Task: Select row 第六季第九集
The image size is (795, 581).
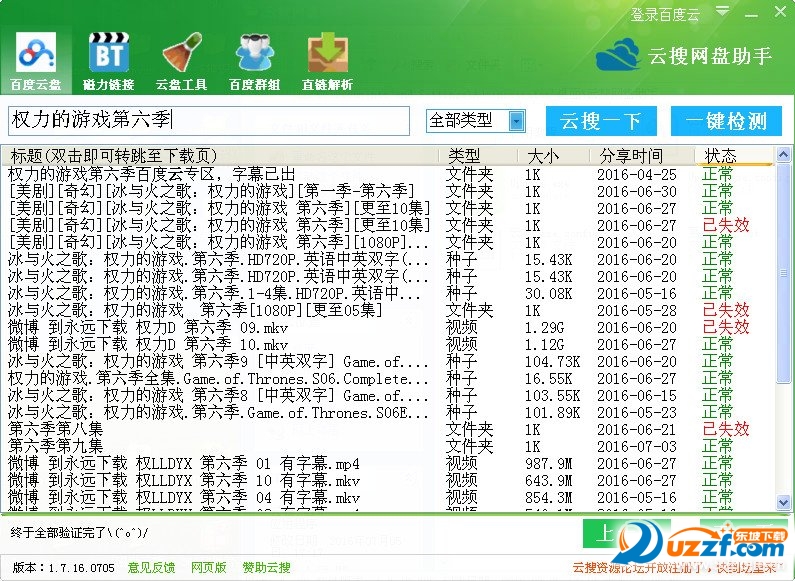Action: (x=388, y=447)
